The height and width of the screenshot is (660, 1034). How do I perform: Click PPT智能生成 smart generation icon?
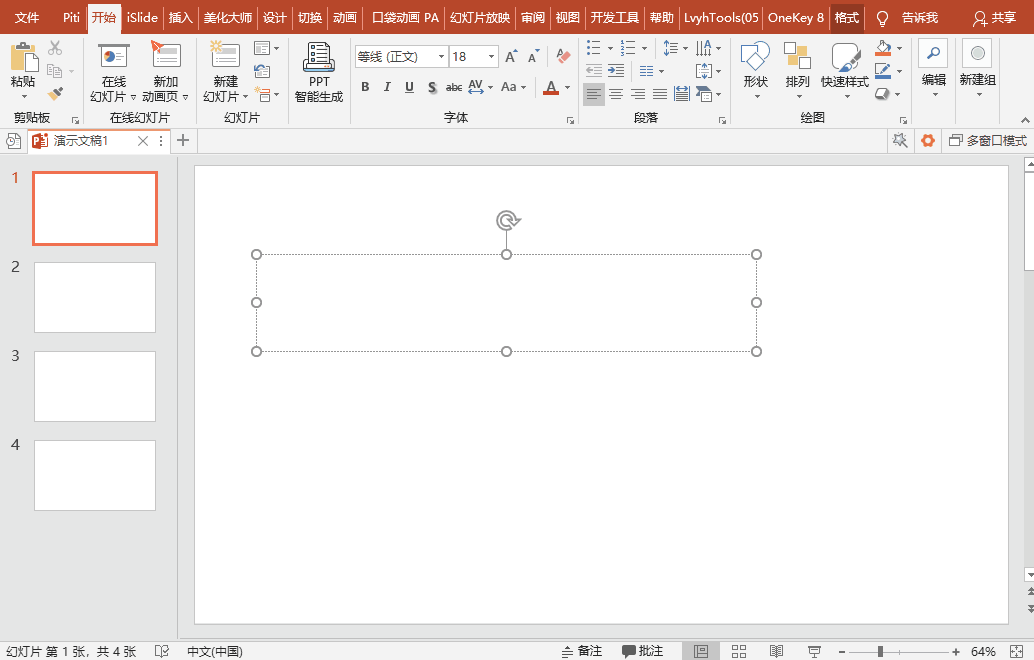coord(319,57)
